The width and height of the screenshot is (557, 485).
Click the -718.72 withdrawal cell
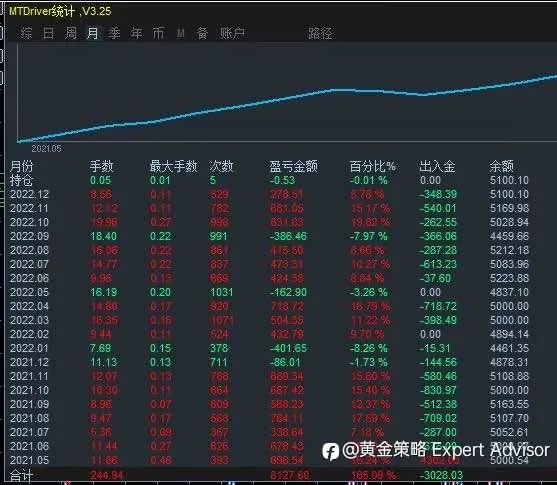(x=438, y=306)
